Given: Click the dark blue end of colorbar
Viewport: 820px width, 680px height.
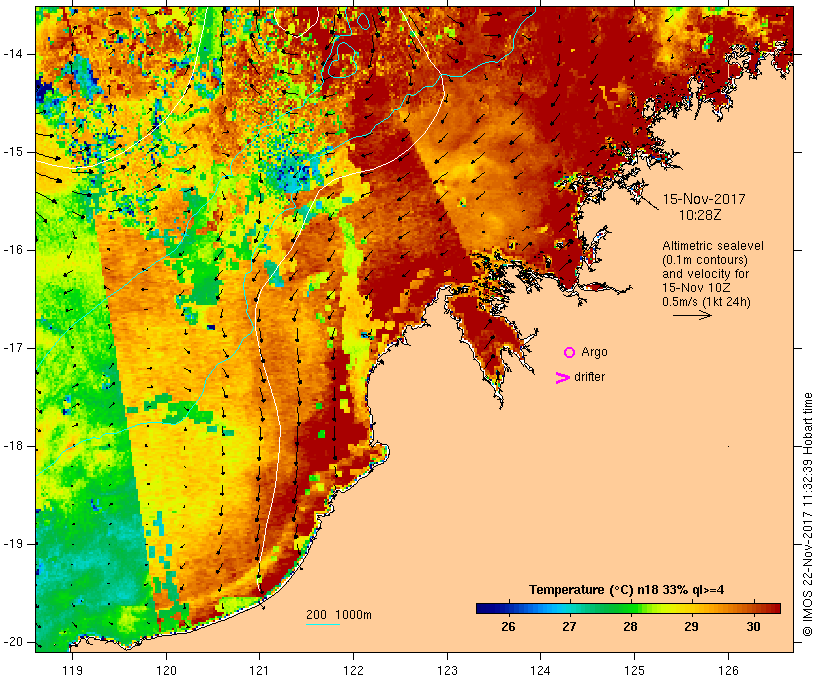Looking at the screenshot, I should click(x=484, y=608).
